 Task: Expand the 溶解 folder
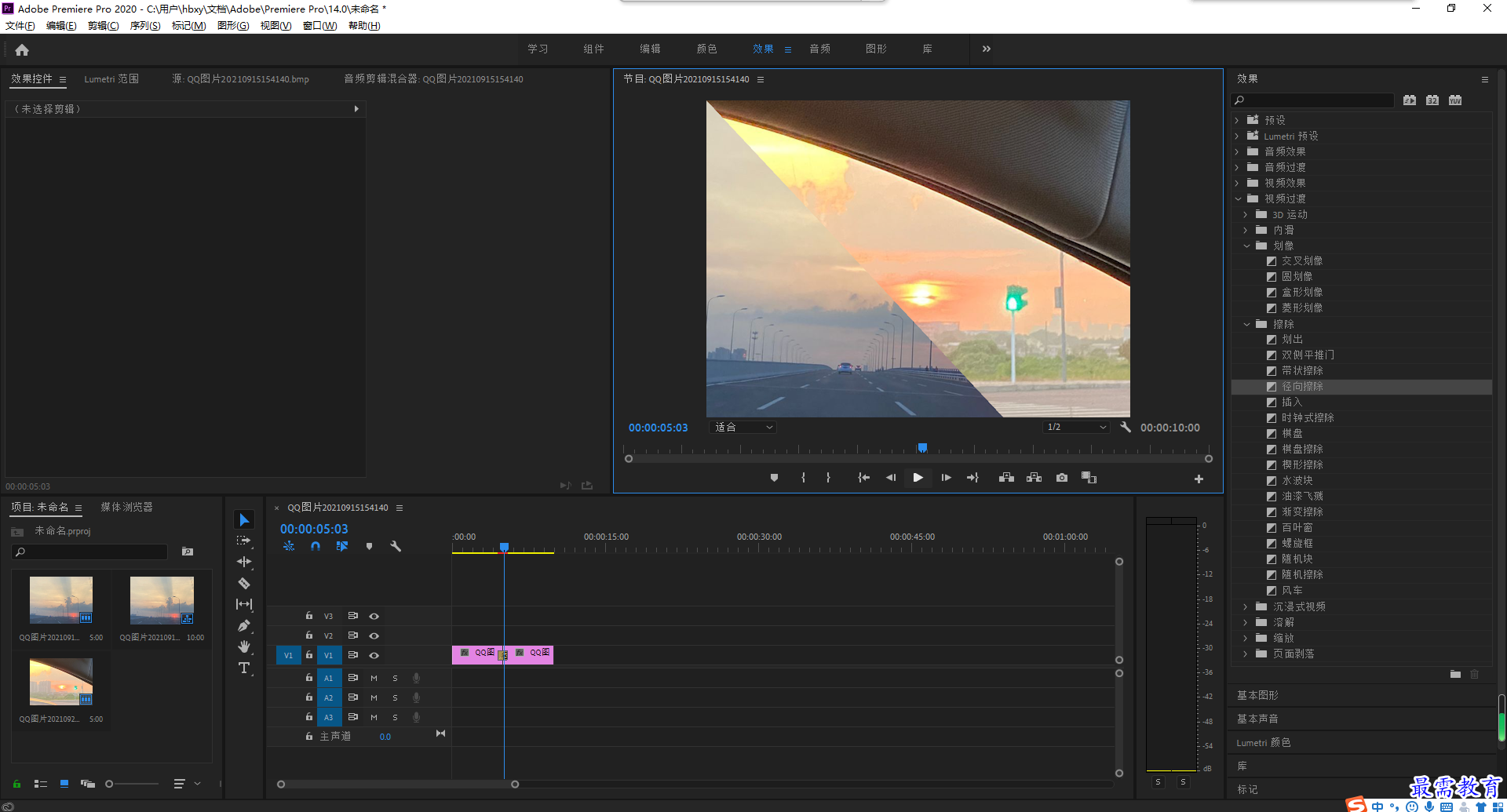point(1246,622)
